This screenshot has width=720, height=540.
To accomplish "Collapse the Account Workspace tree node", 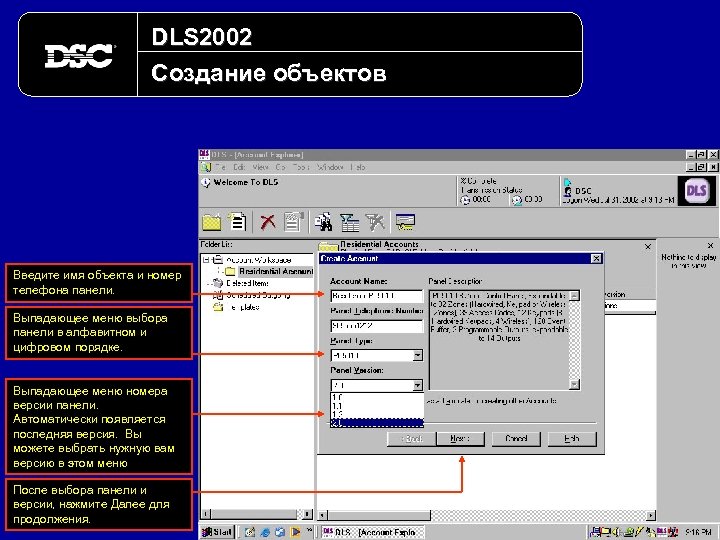I will [x=207, y=259].
